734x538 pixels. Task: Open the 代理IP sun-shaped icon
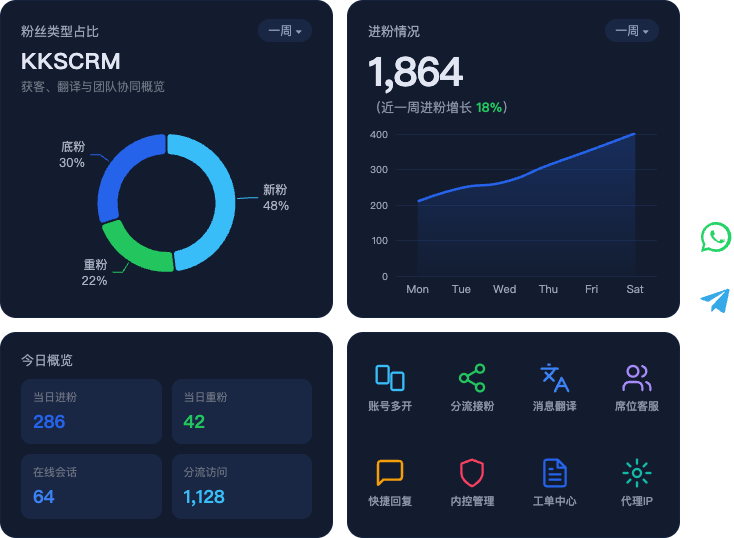[x=637, y=472]
